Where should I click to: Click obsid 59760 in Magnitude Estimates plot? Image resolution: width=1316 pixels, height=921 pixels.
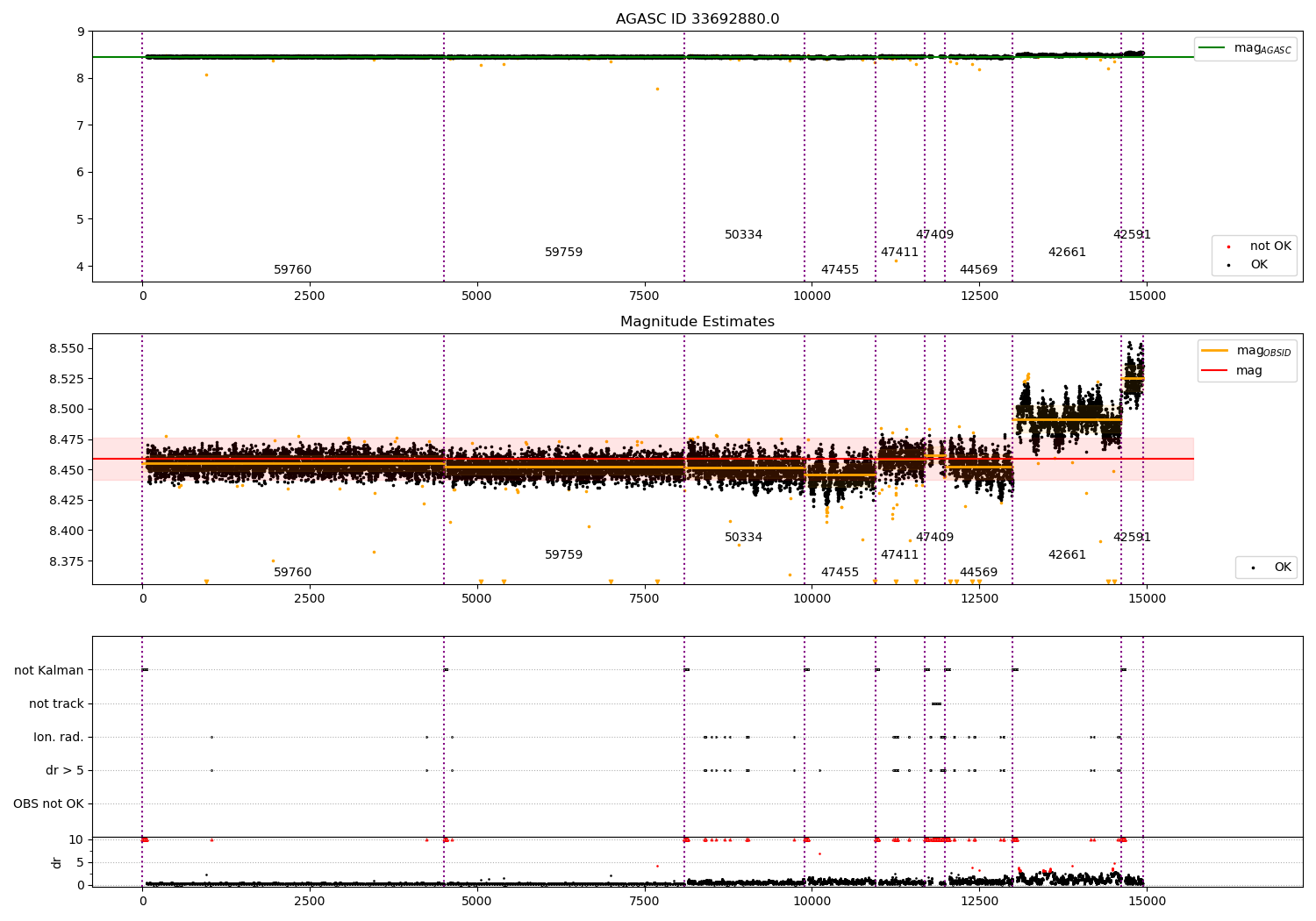click(x=292, y=573)
